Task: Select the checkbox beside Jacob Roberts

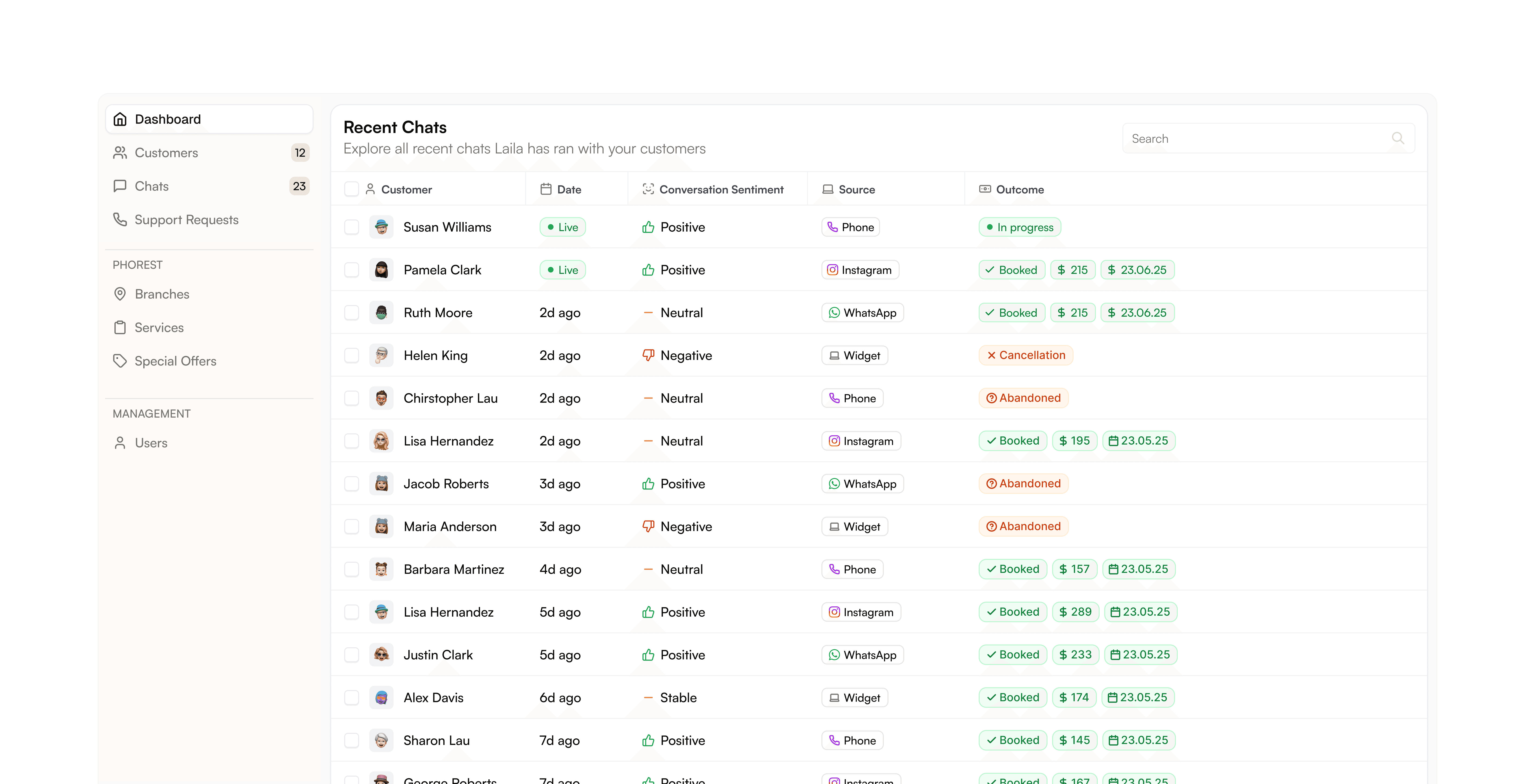Action: coord(352,484)
